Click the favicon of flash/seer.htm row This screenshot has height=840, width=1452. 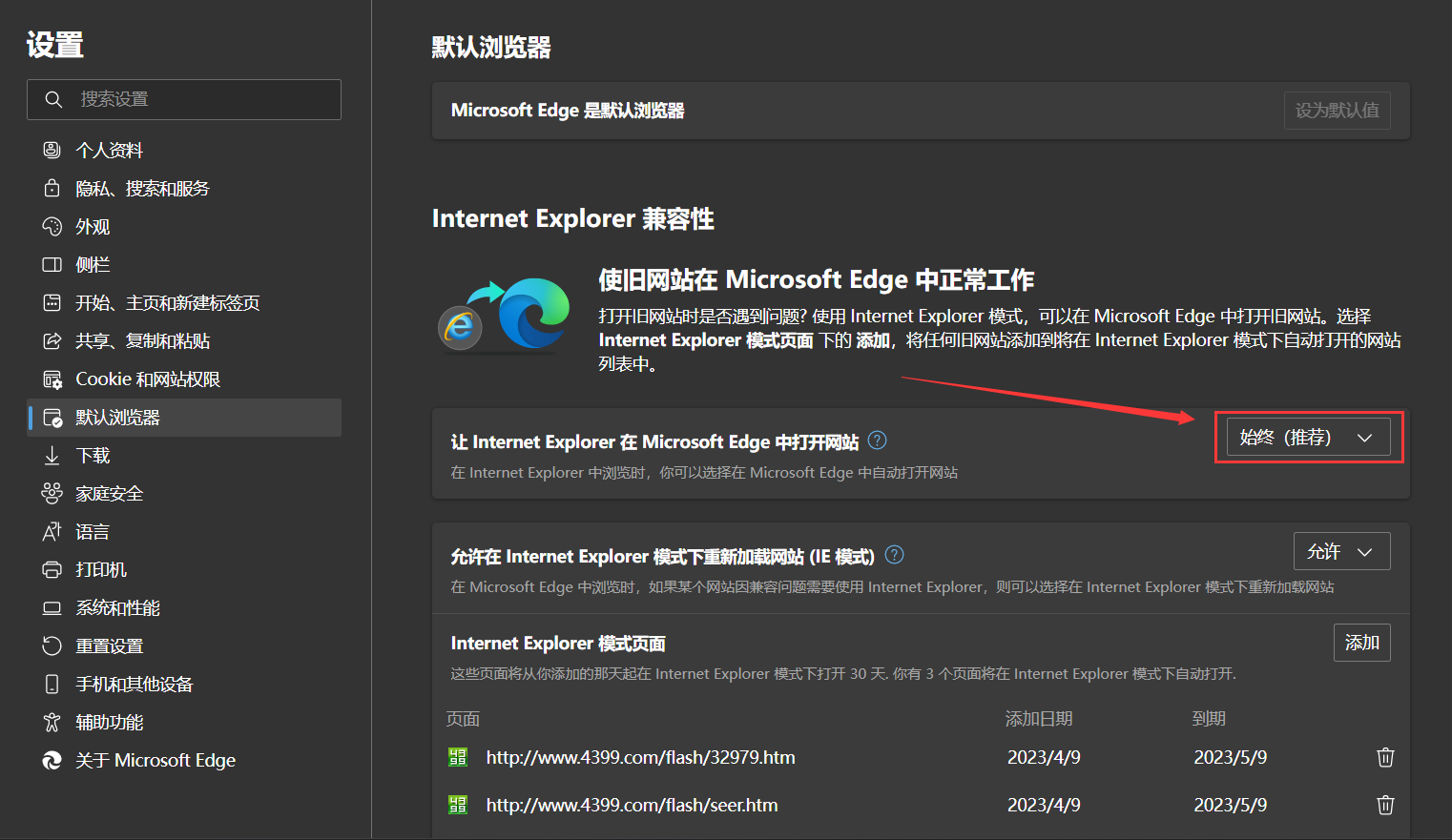point(458,805)
